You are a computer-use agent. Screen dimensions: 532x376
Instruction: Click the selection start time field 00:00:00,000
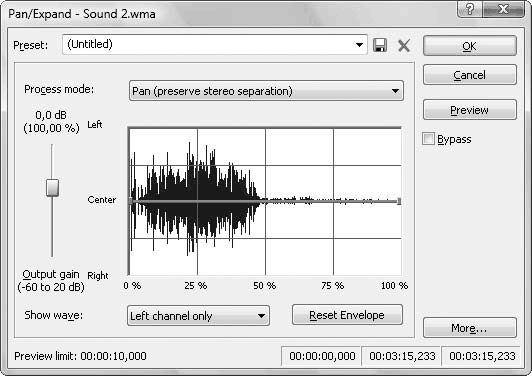(x=322, y=356)
